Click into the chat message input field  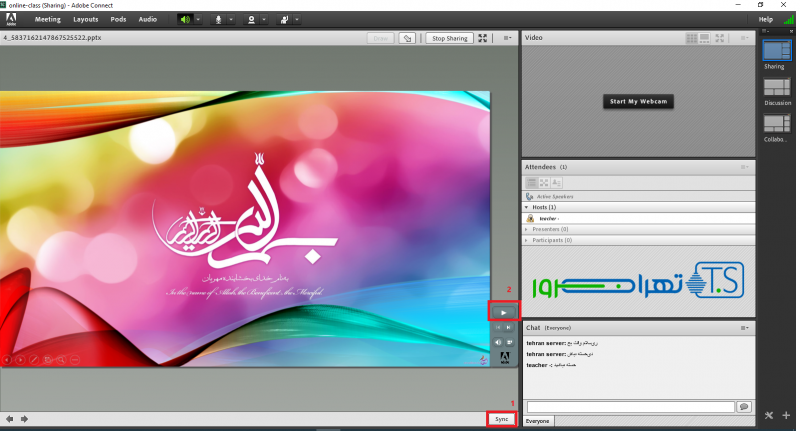point(630,407)
